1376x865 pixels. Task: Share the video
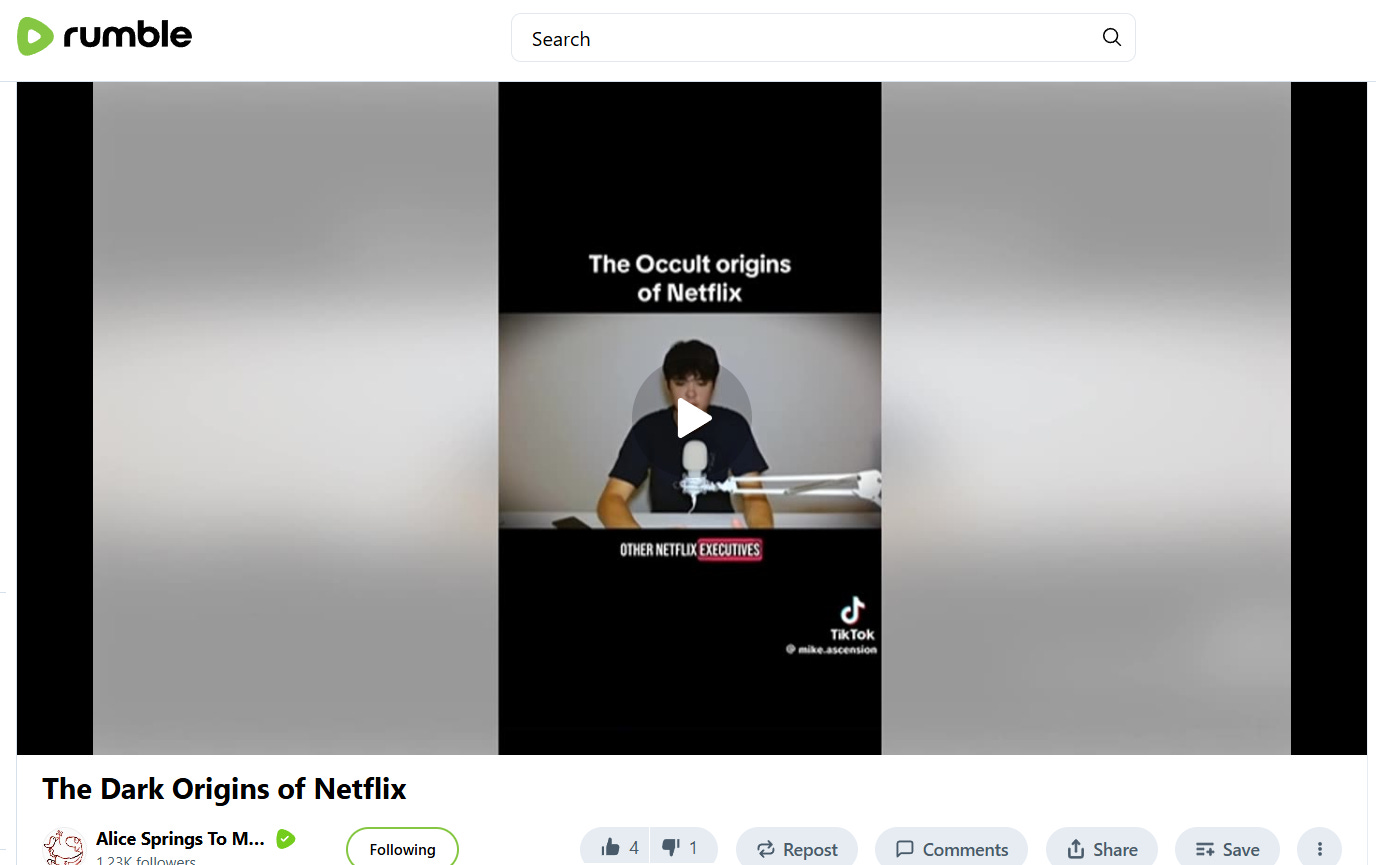click(1102, 849)
